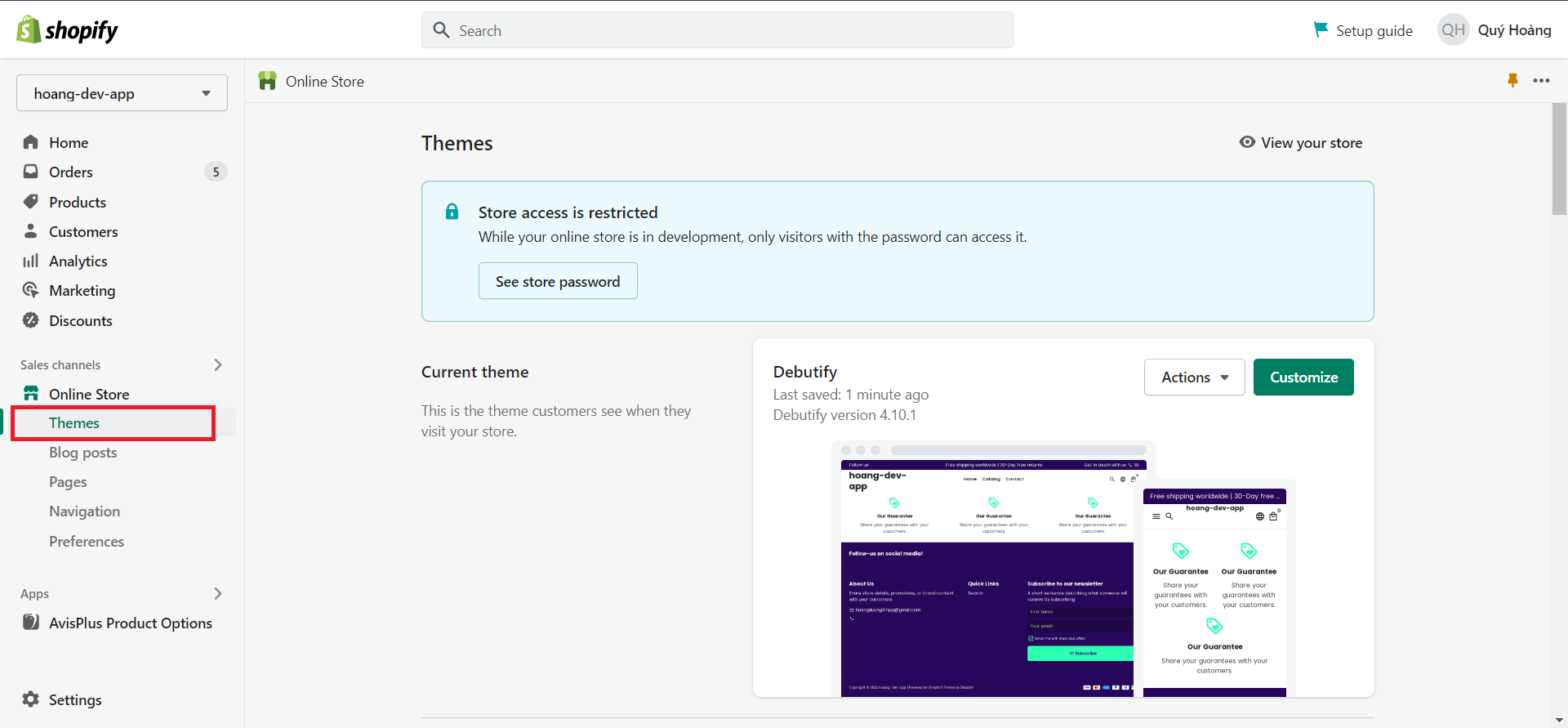Click the eye icon beside View your store
This screenshot has height=728, width=1568.
coord(1247,142)
